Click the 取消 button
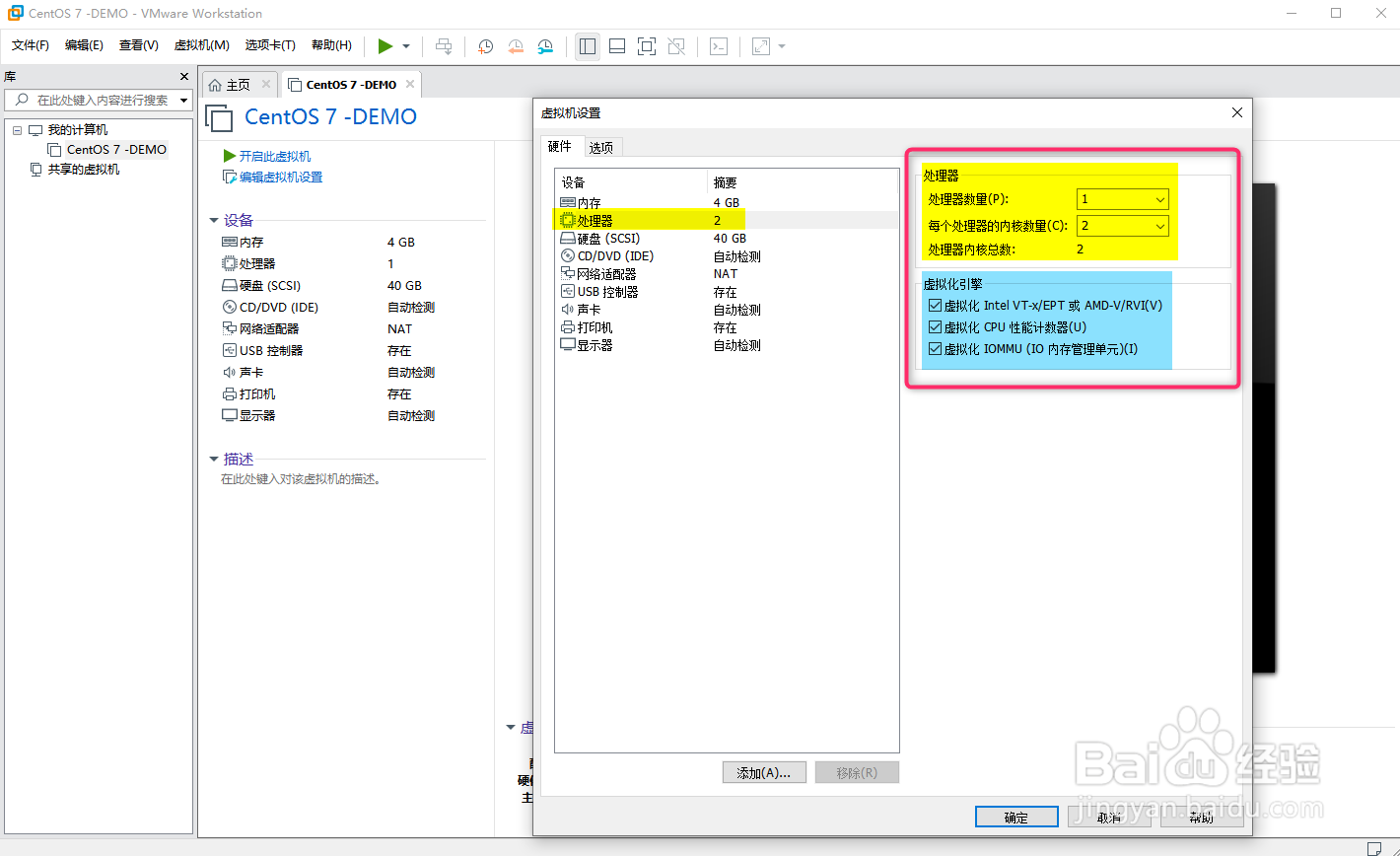The image size is (1400, 856). click(1109, 818)
